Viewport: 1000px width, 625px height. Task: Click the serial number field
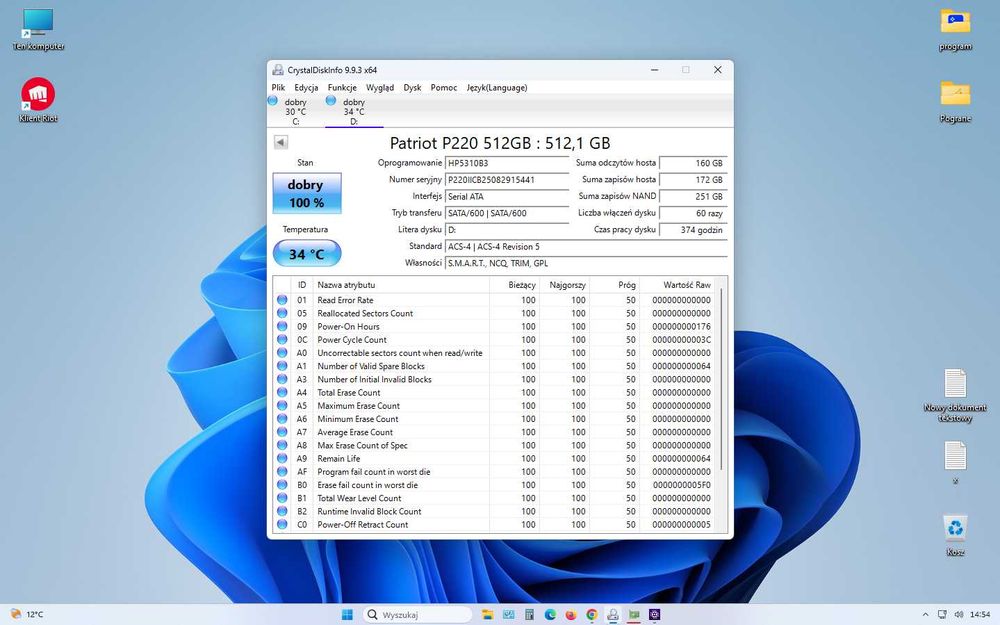507,180
